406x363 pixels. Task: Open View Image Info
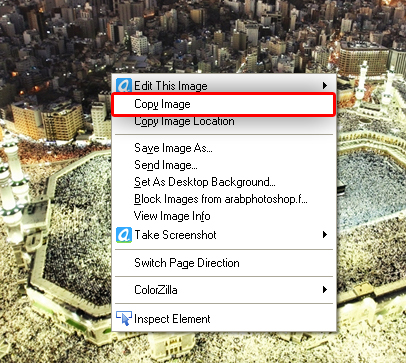(x=223, y=216)
